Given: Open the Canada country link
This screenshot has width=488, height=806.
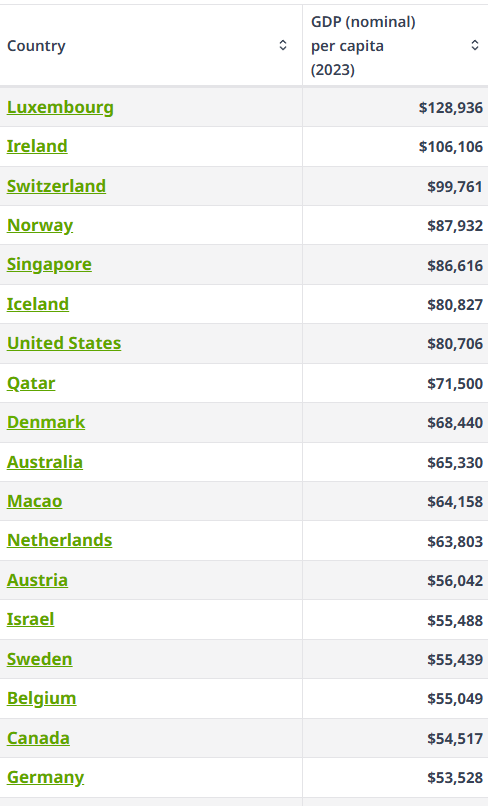Looking at the screenshot, I should [x=38, y=738].
